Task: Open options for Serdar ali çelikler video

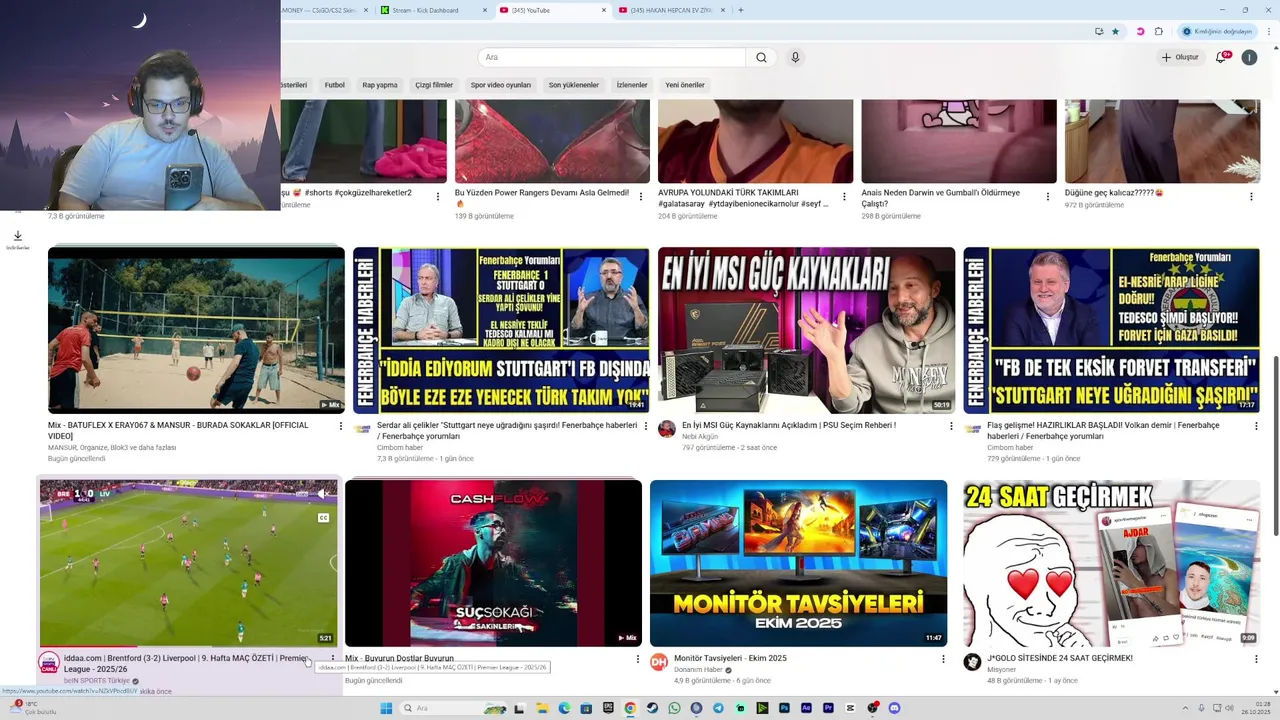Action: pyautogui.click(x=646, y=426)
